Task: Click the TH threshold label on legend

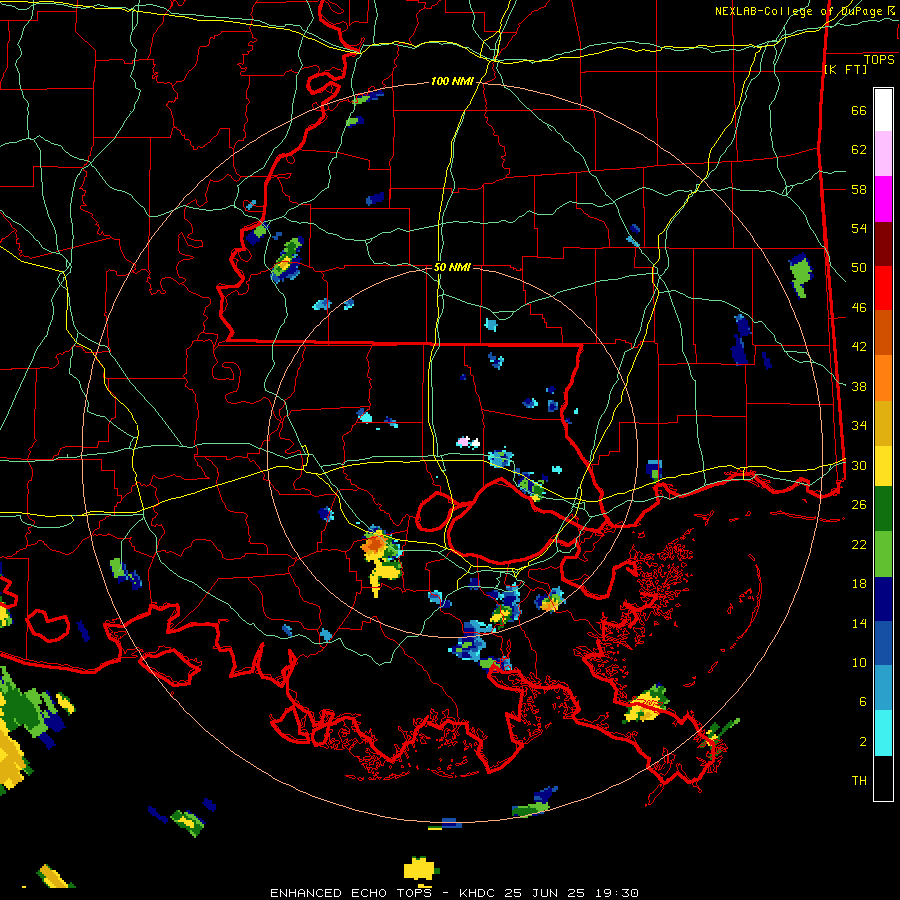Action: [x=859, y=781]
